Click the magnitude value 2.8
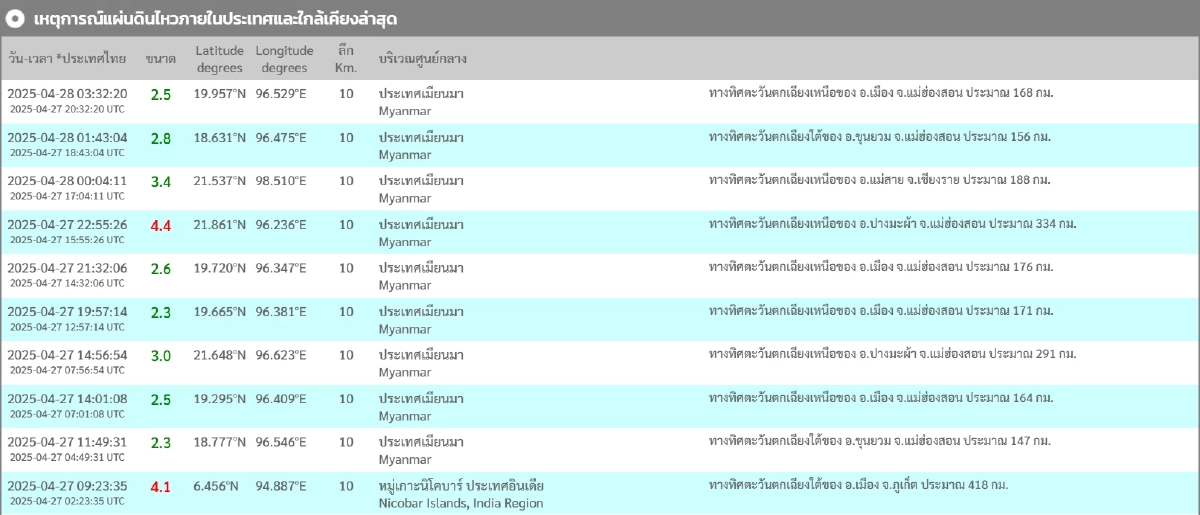1200x515 pixels. (x=161, y=139)
